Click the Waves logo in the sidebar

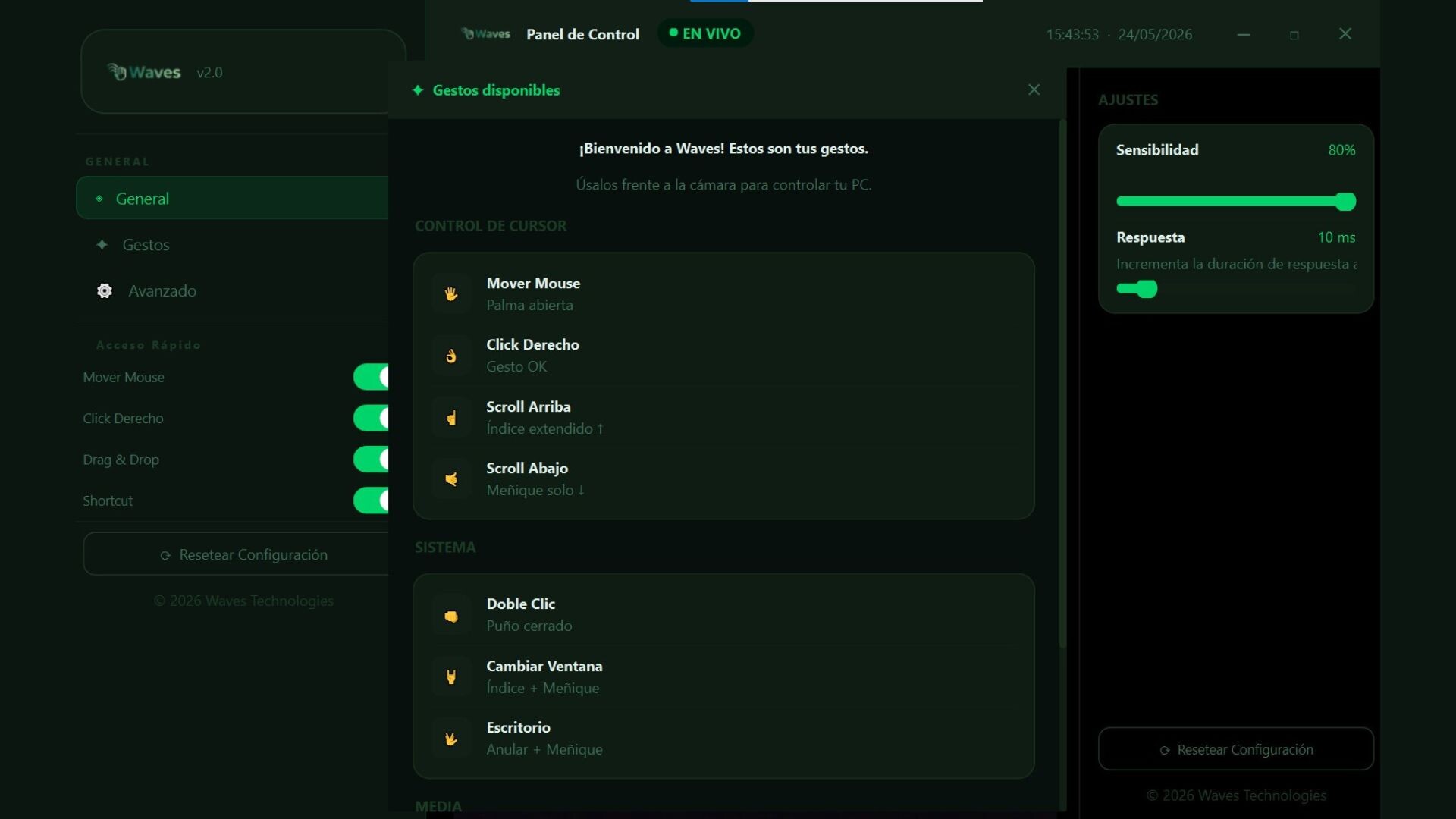pos(143,72)
